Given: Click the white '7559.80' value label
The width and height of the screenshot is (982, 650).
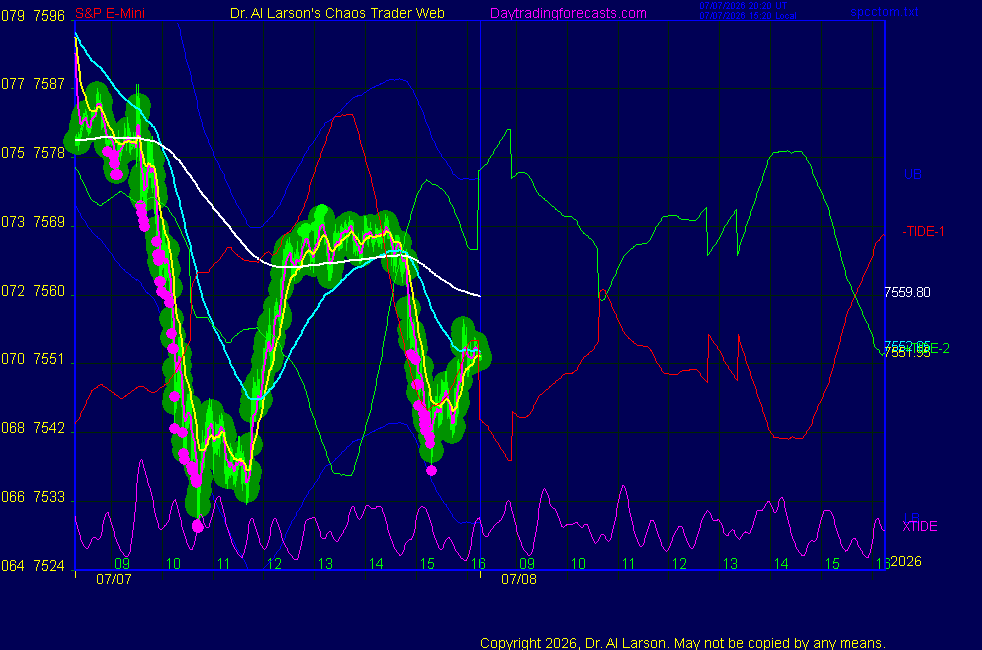Looking at the screenshot, I should 907,292.
